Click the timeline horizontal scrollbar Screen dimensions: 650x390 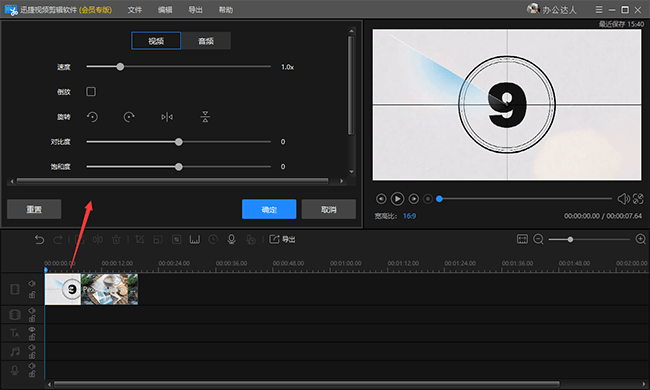pos(307,384)
